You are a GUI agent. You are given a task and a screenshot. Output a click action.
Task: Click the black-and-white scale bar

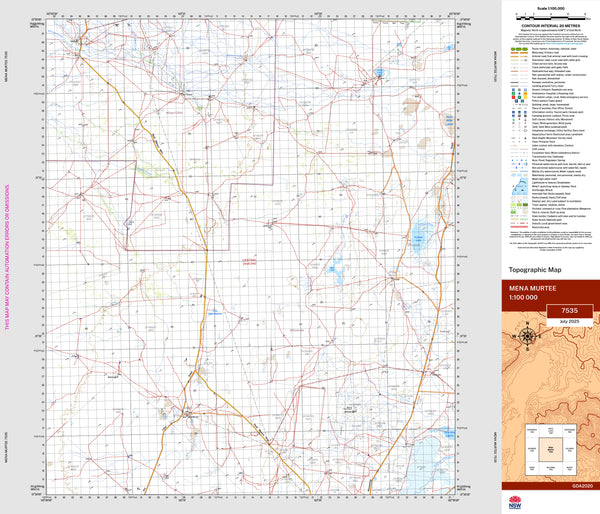pos(551,18)
